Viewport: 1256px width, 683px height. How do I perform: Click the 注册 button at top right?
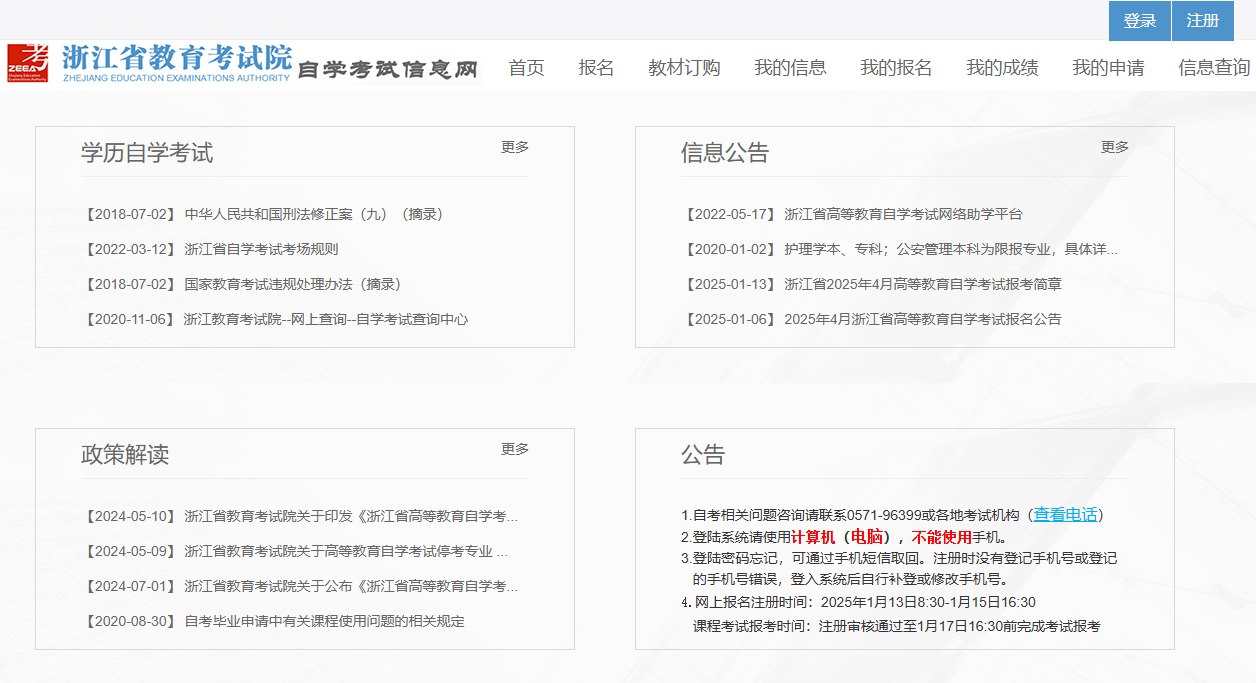1203,20
